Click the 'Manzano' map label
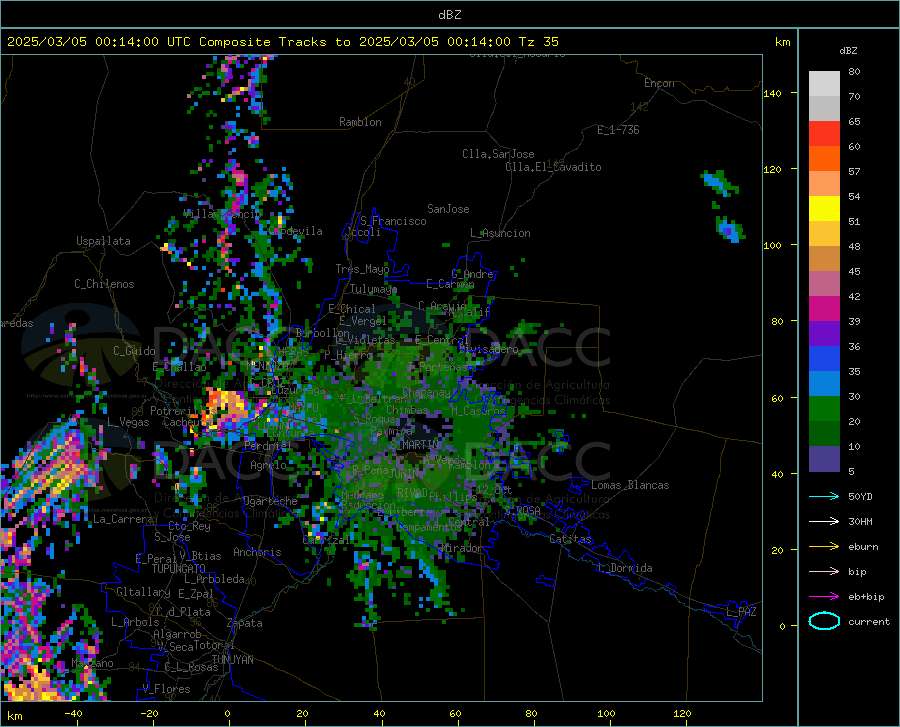Viewport: 900px width, 727px height. pyautogui.click(x=92, y=663)
